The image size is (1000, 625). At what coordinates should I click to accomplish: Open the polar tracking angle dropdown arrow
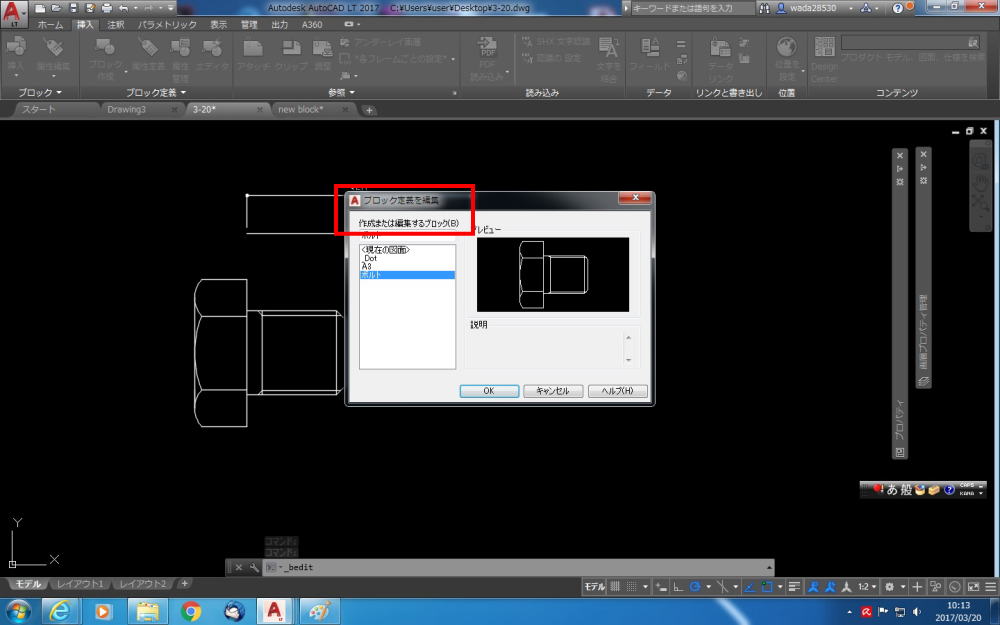[x=708, y=587]
